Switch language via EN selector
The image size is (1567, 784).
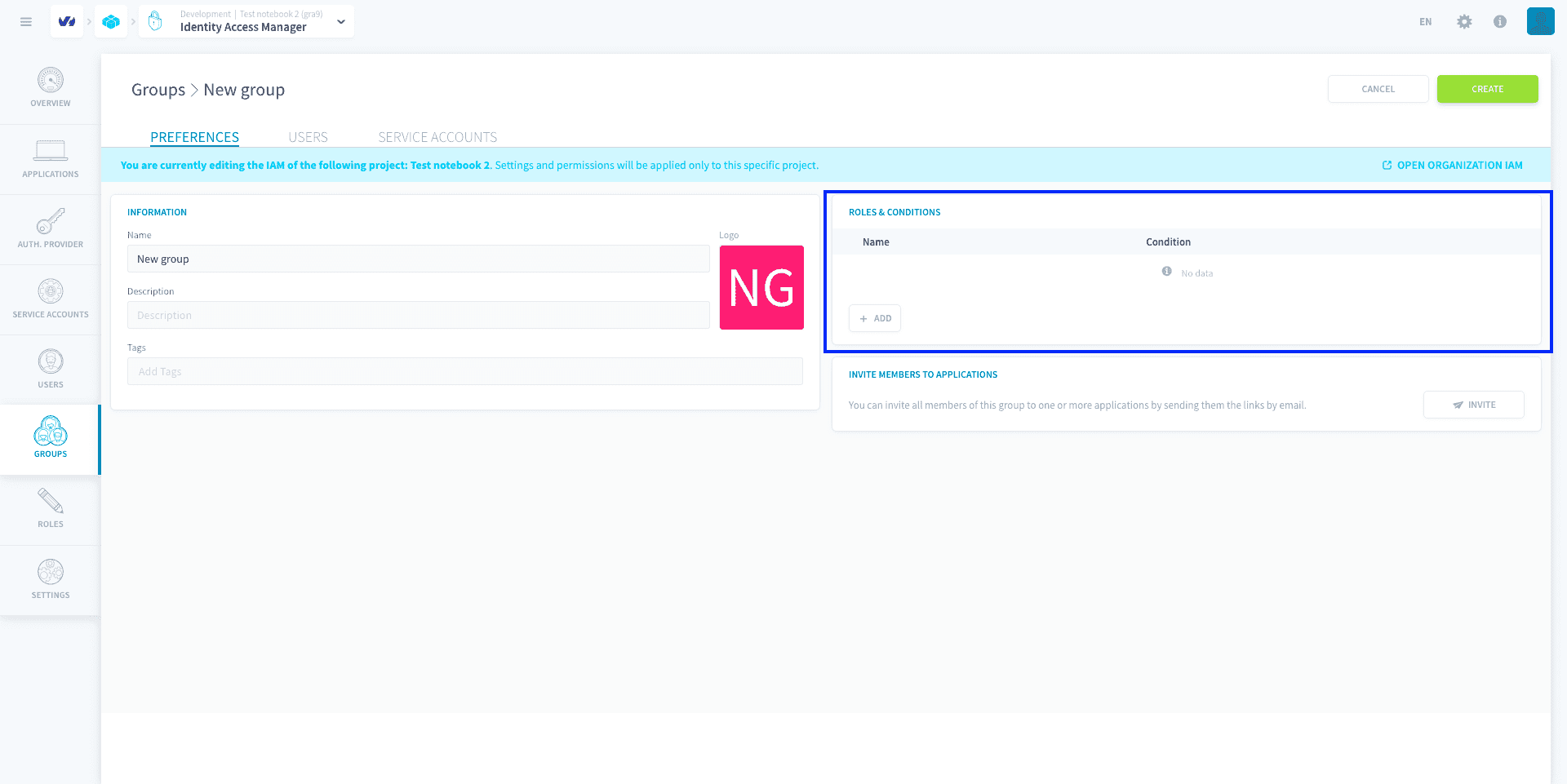pyautogui.click(x=1425, y=22)
